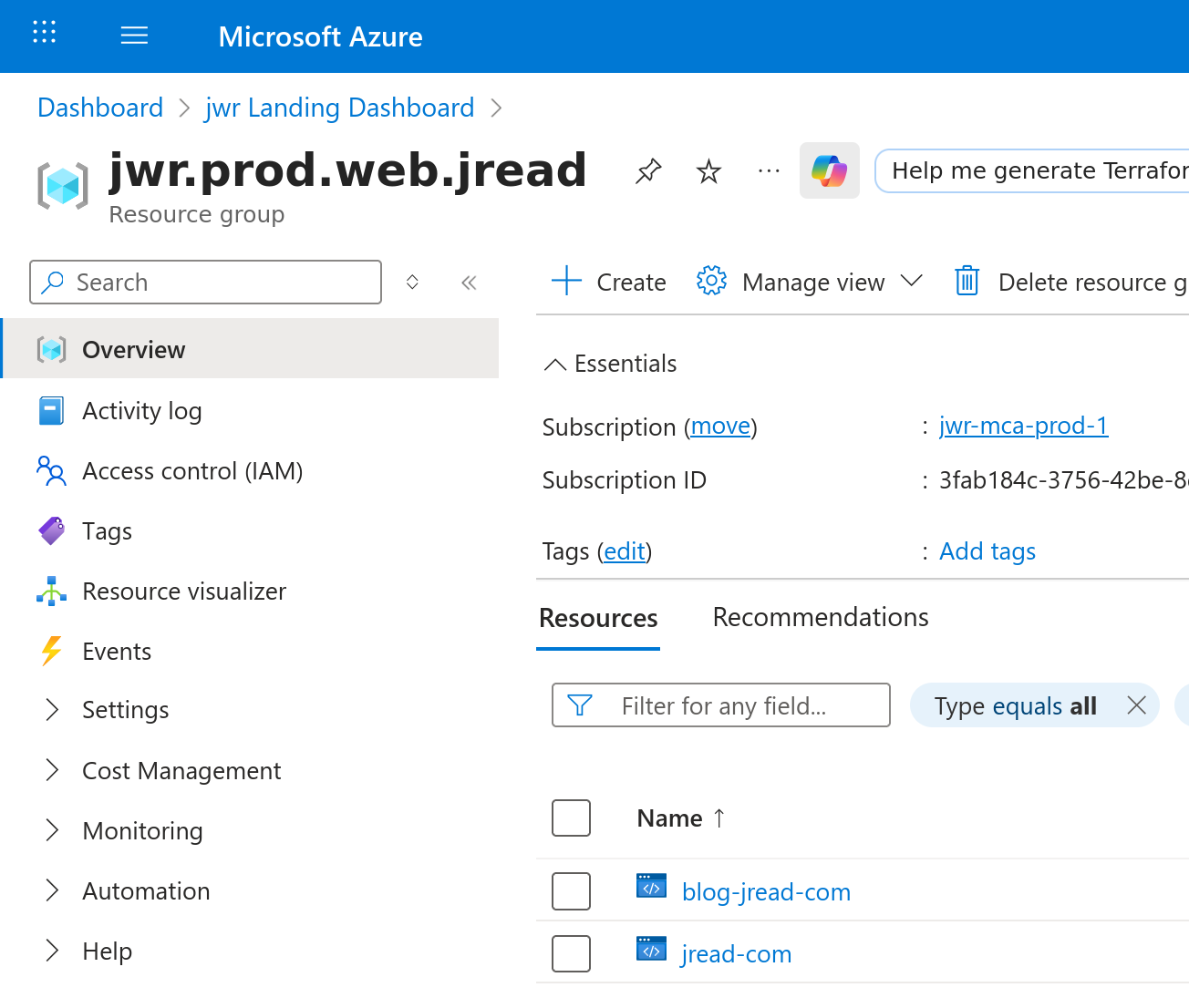The height and width of the screenshot is (1008, 1189).
Task: Pin the resource group to dashboard
Action: pos(648,171)
